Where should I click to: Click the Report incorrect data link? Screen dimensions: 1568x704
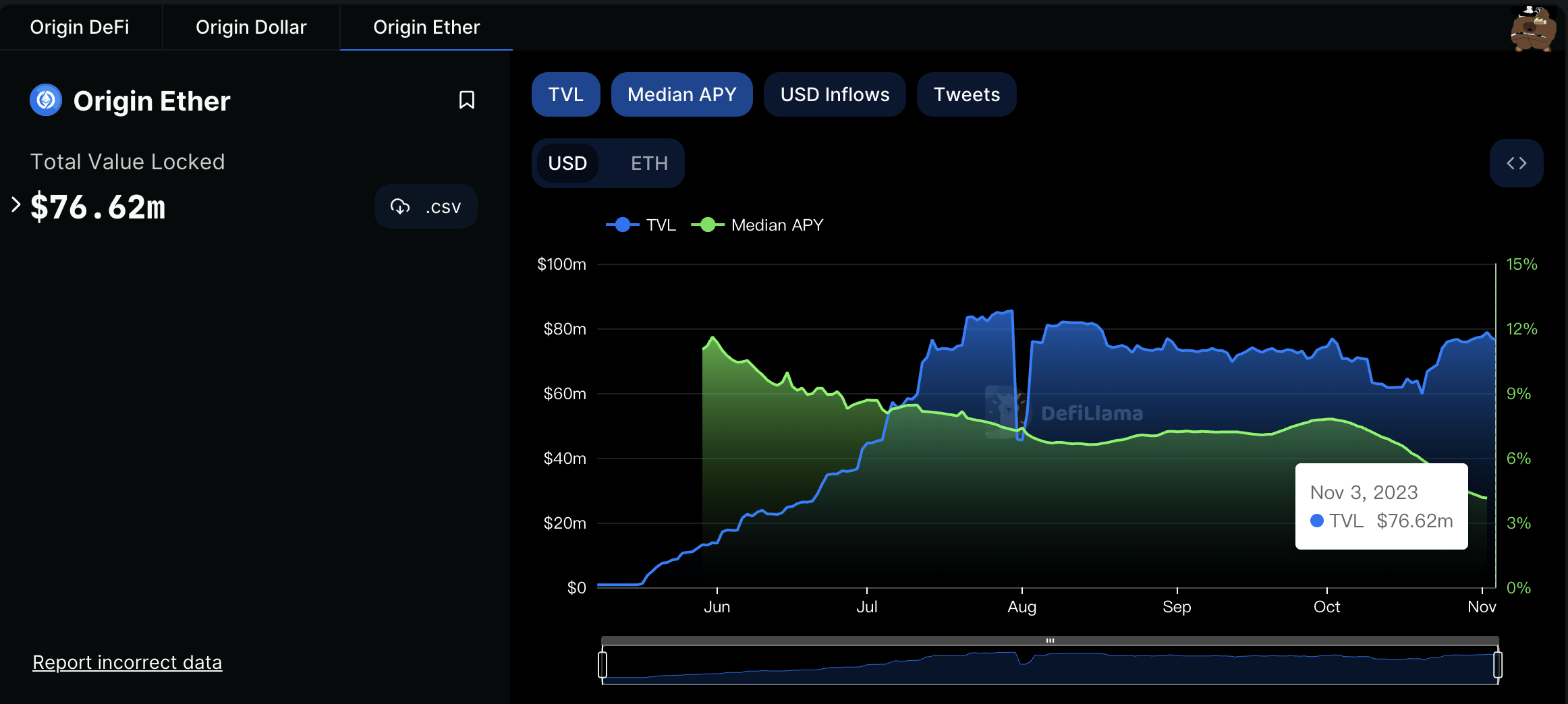coord(127,662)
